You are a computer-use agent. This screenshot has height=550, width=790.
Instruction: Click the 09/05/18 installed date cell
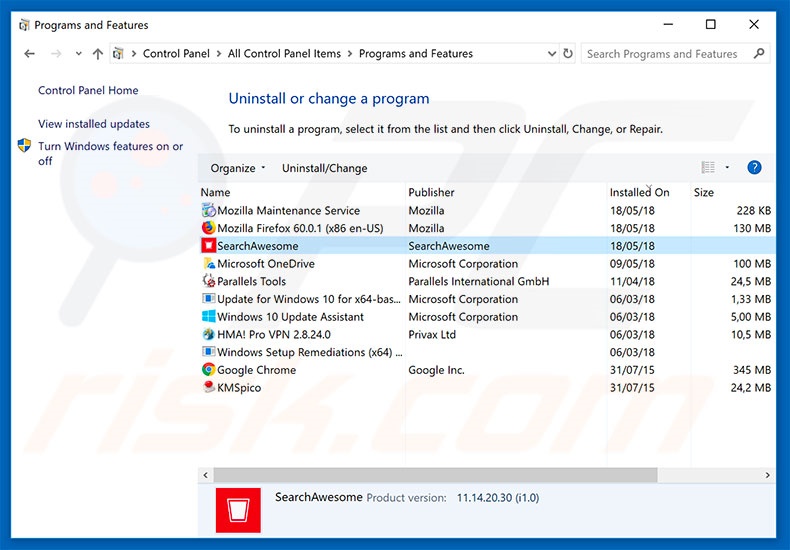(632, 263)
